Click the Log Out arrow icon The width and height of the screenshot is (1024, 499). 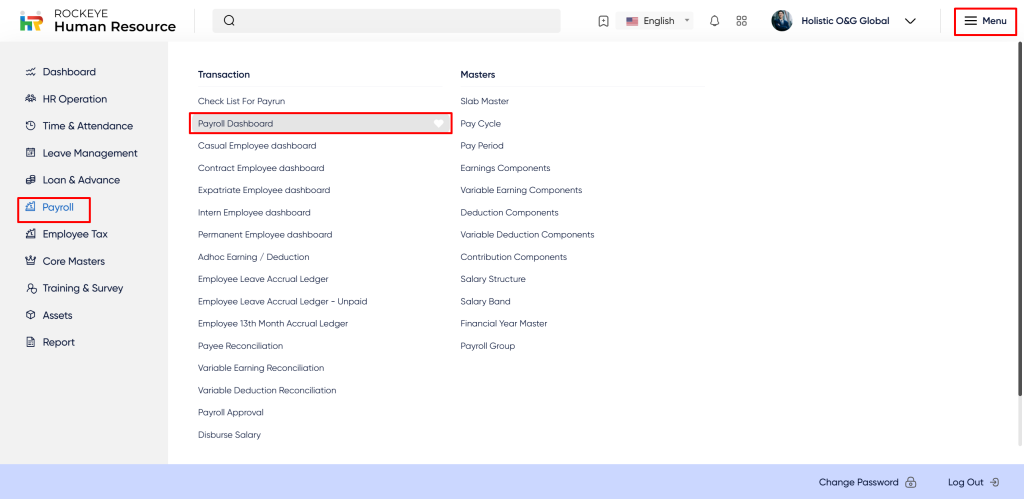coord(994,482)
